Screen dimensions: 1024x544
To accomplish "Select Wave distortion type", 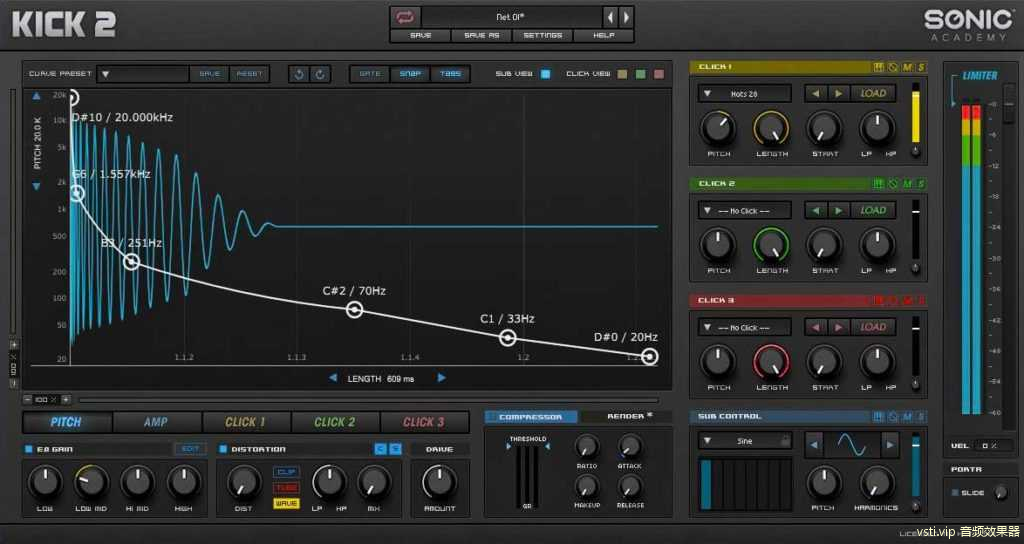I will [287, 504].
